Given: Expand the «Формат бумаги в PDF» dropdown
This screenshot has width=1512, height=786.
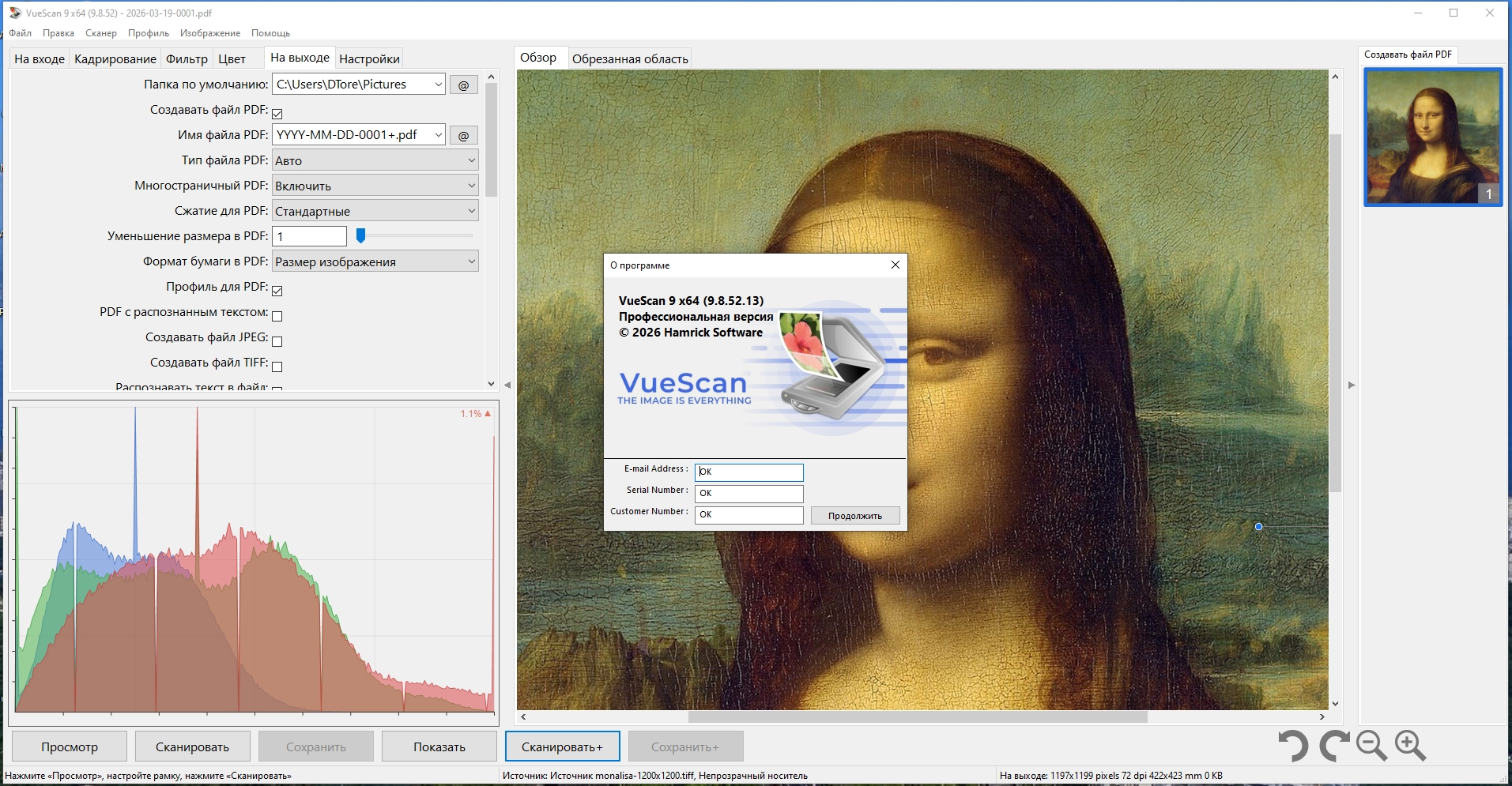Looking at the screenshot, I should tap(375, 261).
